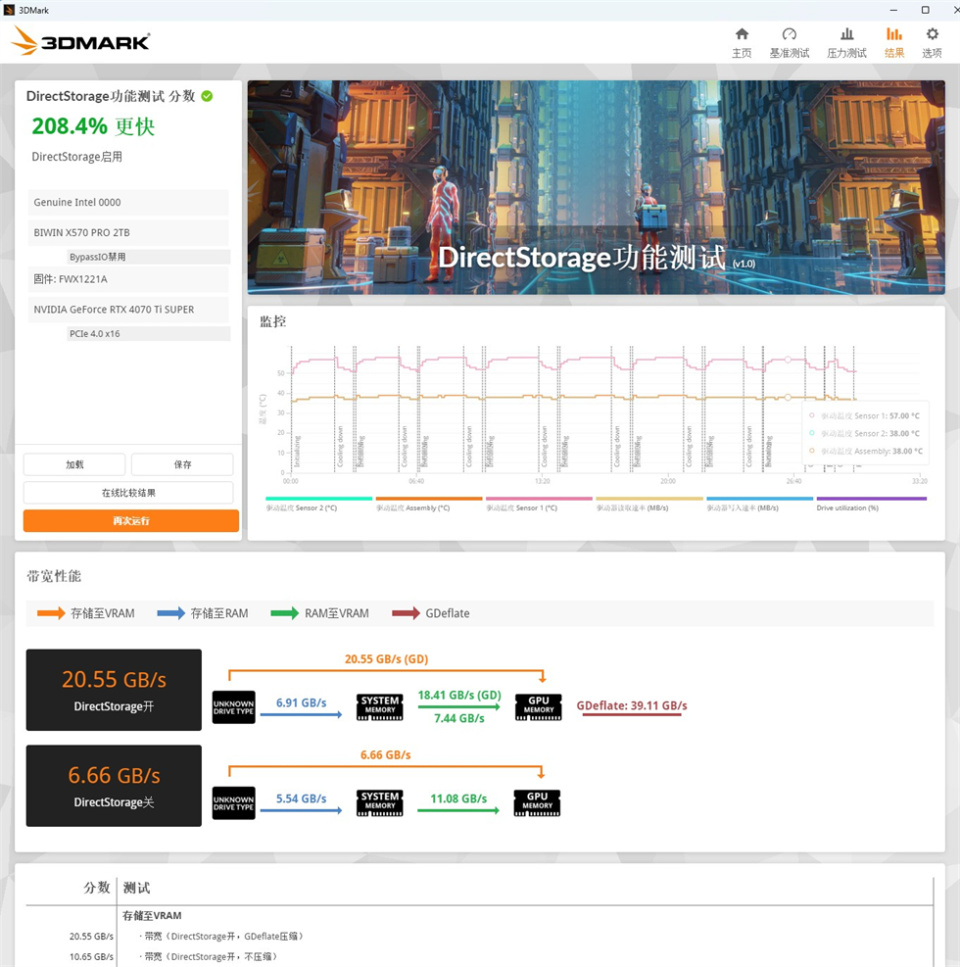Click the orange 再次运行 run again button
The width and height of the screenshot is (960, 967).
[x=131, y=521]
